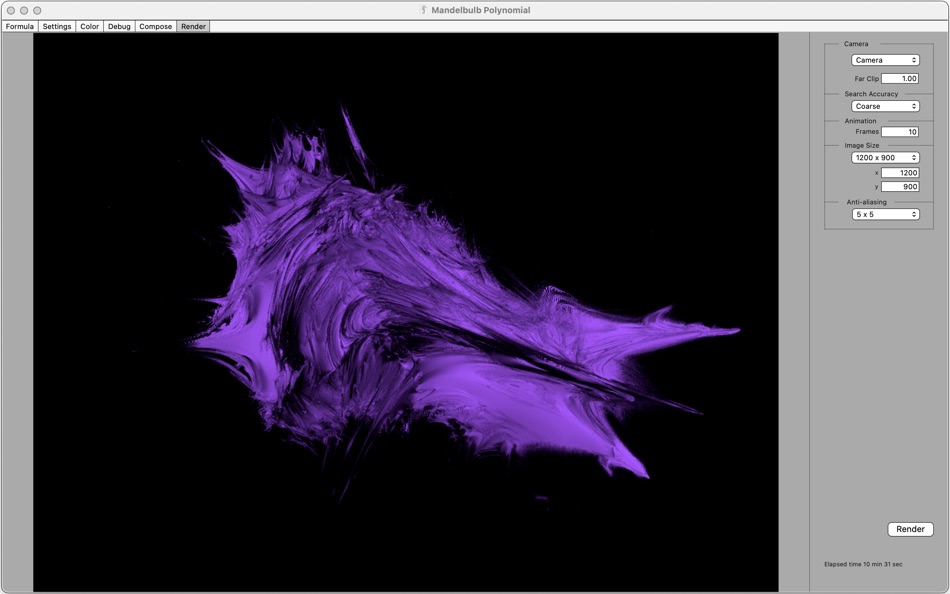Click the Mandelbulb Polynomial window title
Viewport: 950px width, 594px height.
tap(480, 10)
